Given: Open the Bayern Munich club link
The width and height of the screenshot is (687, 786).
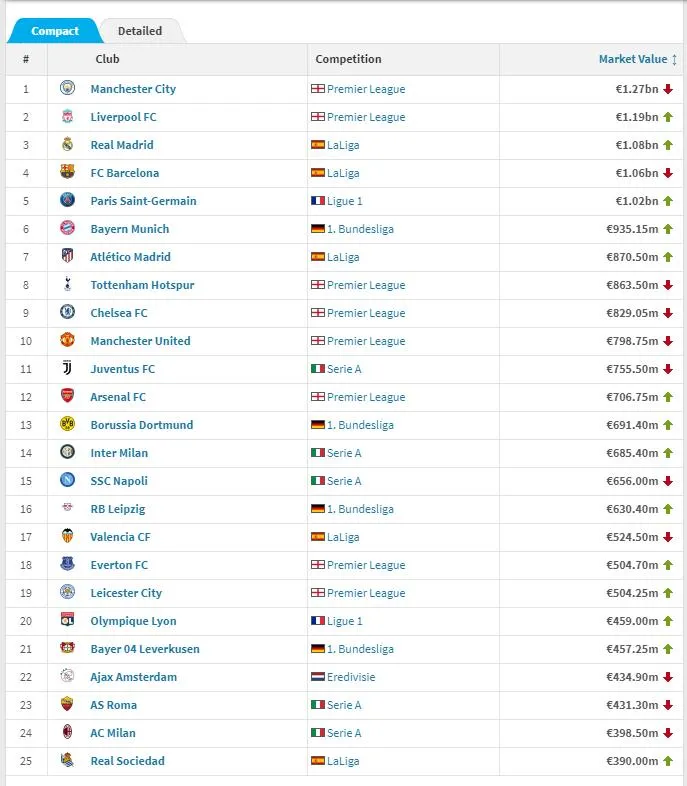Looking at the screenshot, I should click(130, 229).
